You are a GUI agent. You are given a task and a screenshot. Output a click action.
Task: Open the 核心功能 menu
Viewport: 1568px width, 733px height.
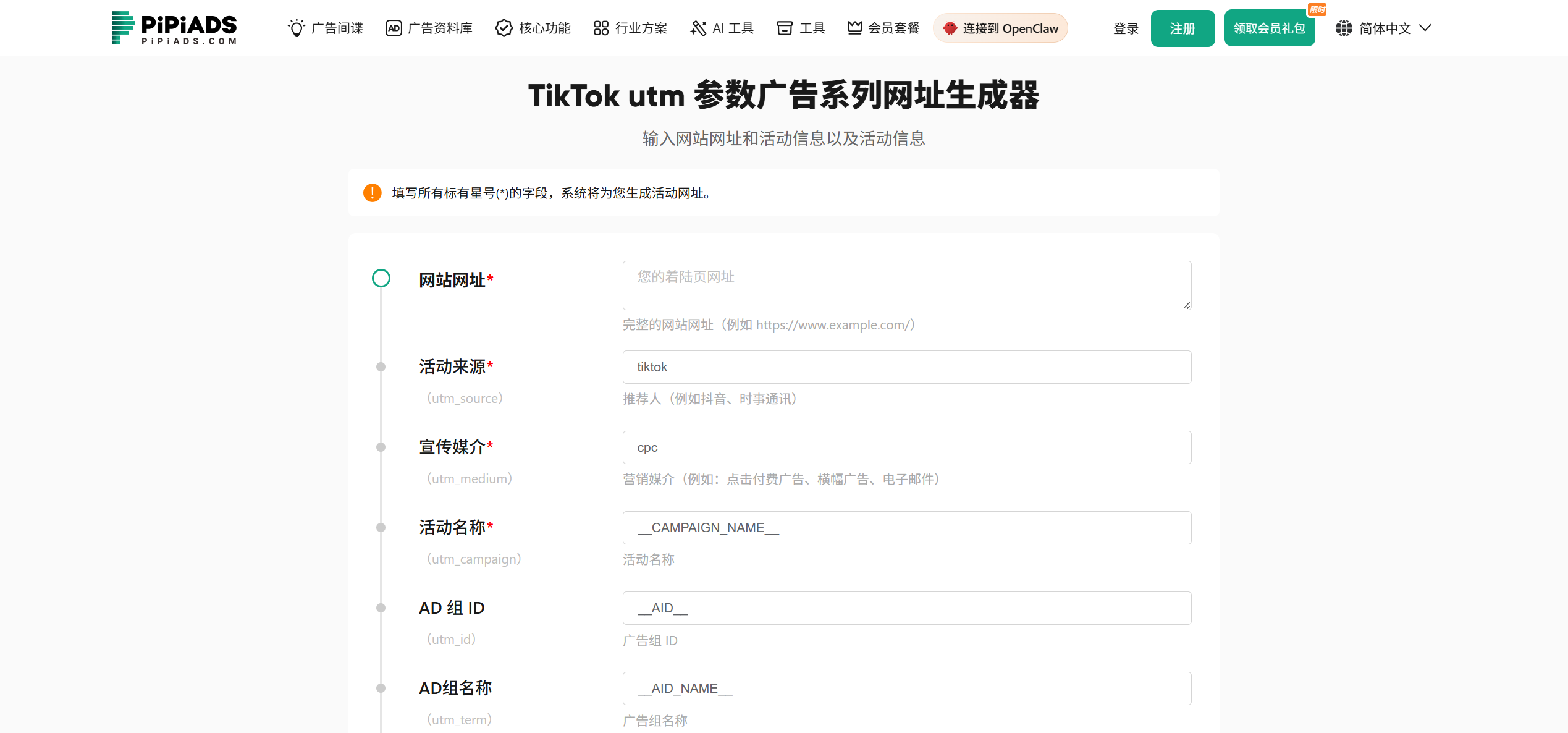tap(533, 28)
